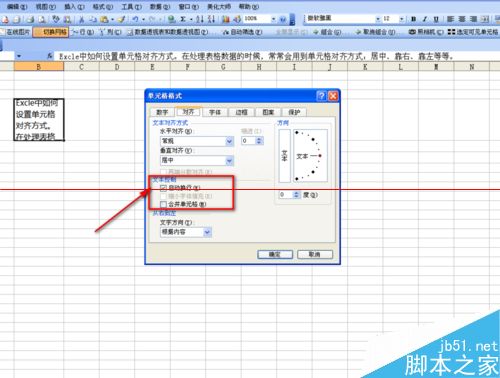Click 自动筛选 auto filter toolbar item

242,32
